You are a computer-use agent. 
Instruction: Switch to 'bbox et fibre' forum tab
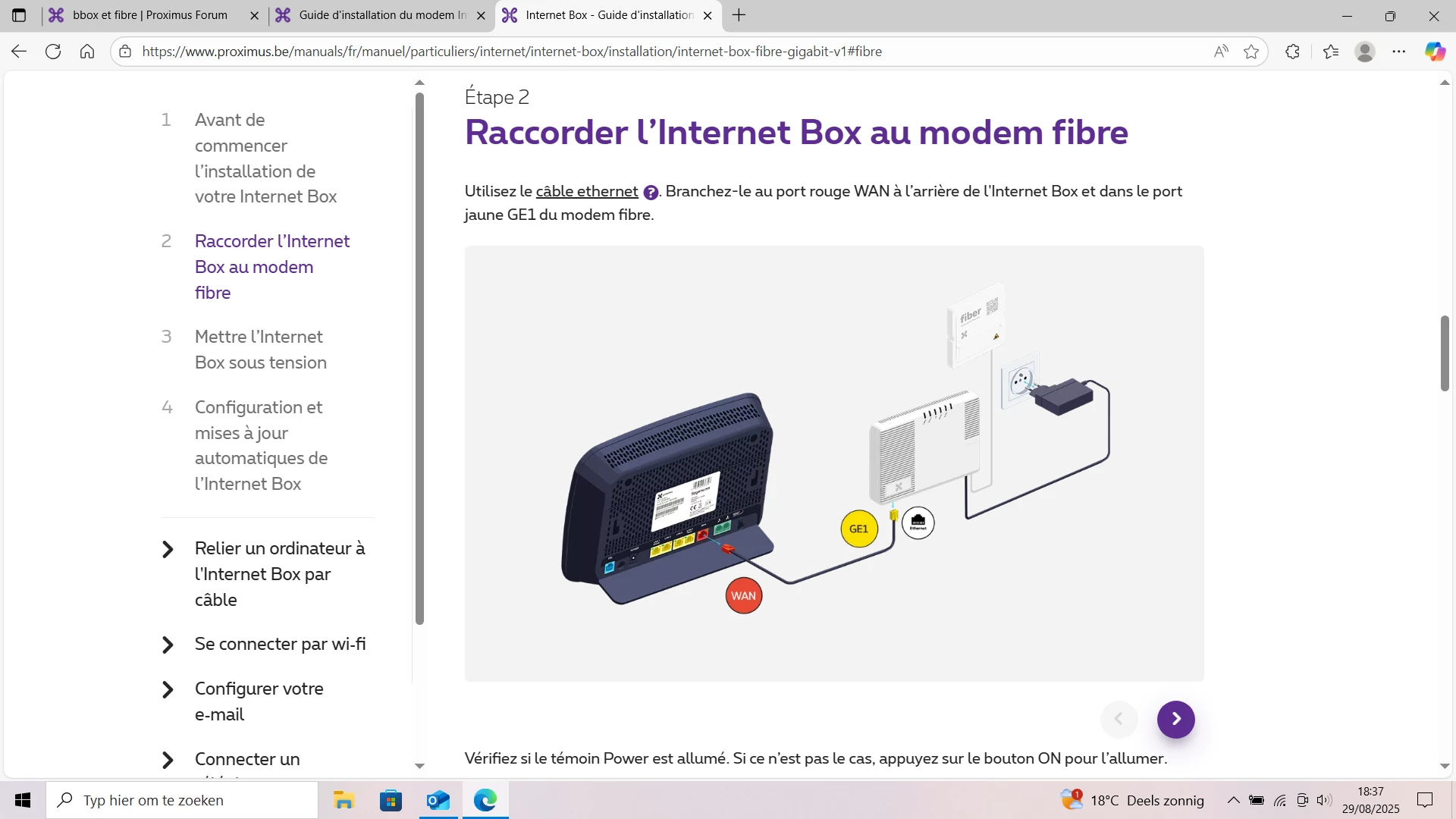point(149,15)
